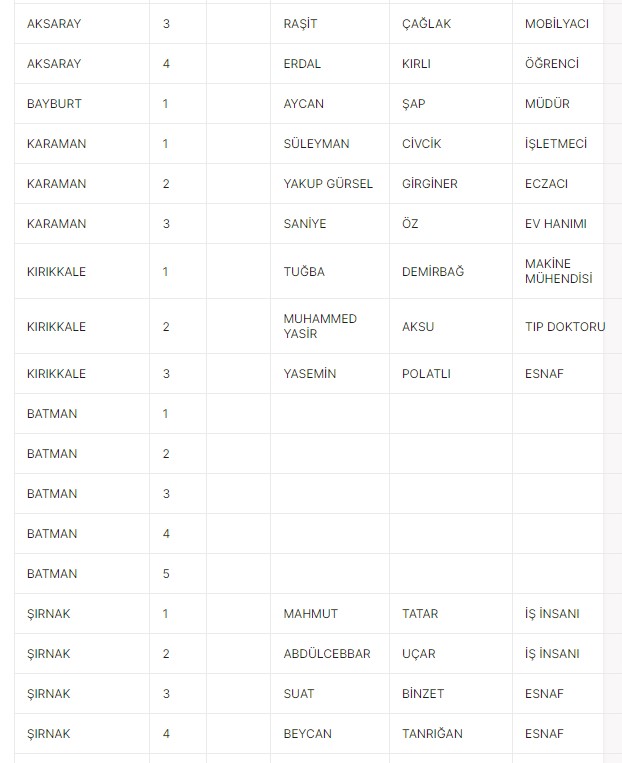Screen dimensions: 622x763
Task: Click the BATMAN row with order number 5
Action: [x=309, y=574]
